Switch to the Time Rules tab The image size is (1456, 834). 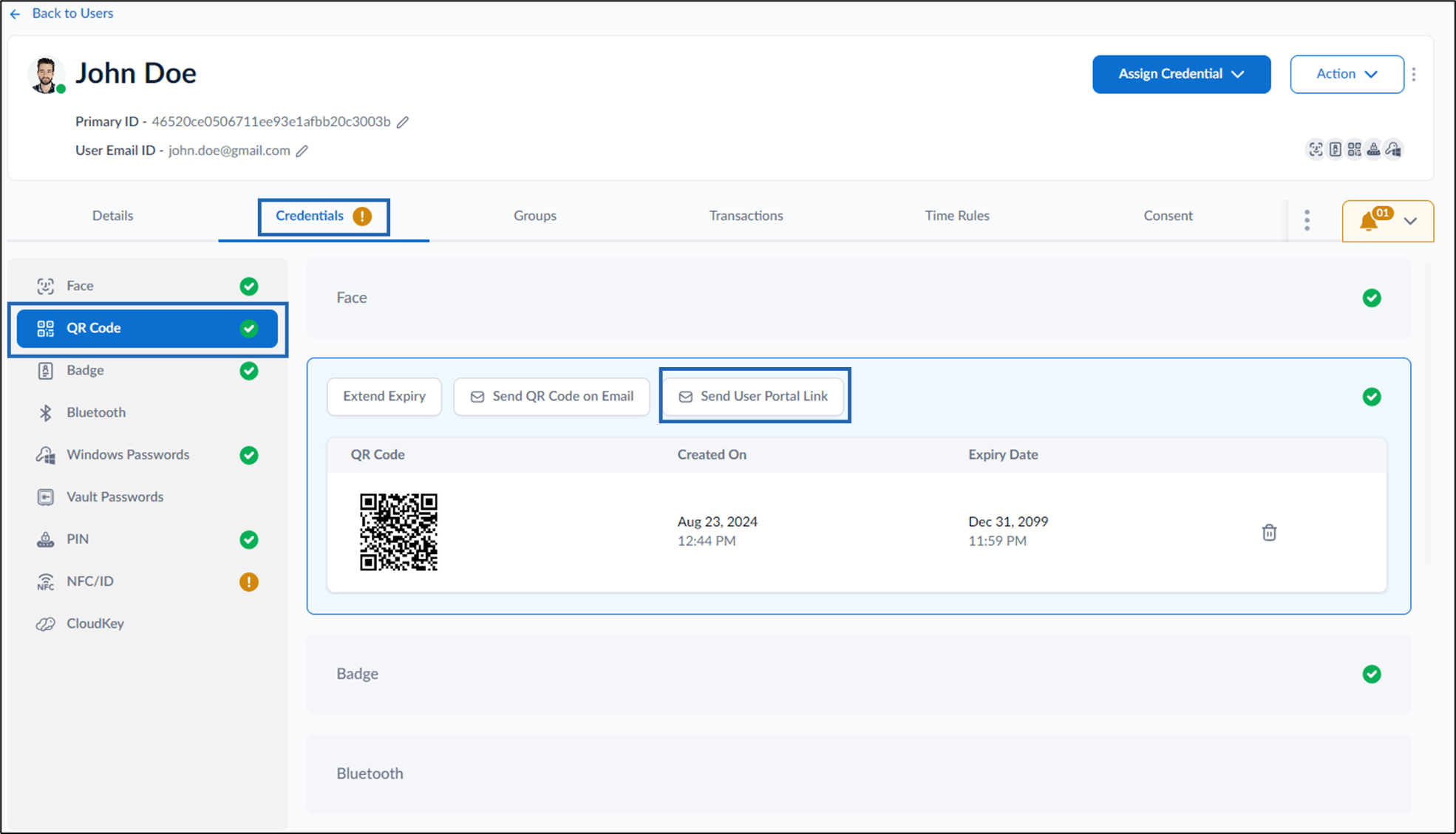[957, 216]
